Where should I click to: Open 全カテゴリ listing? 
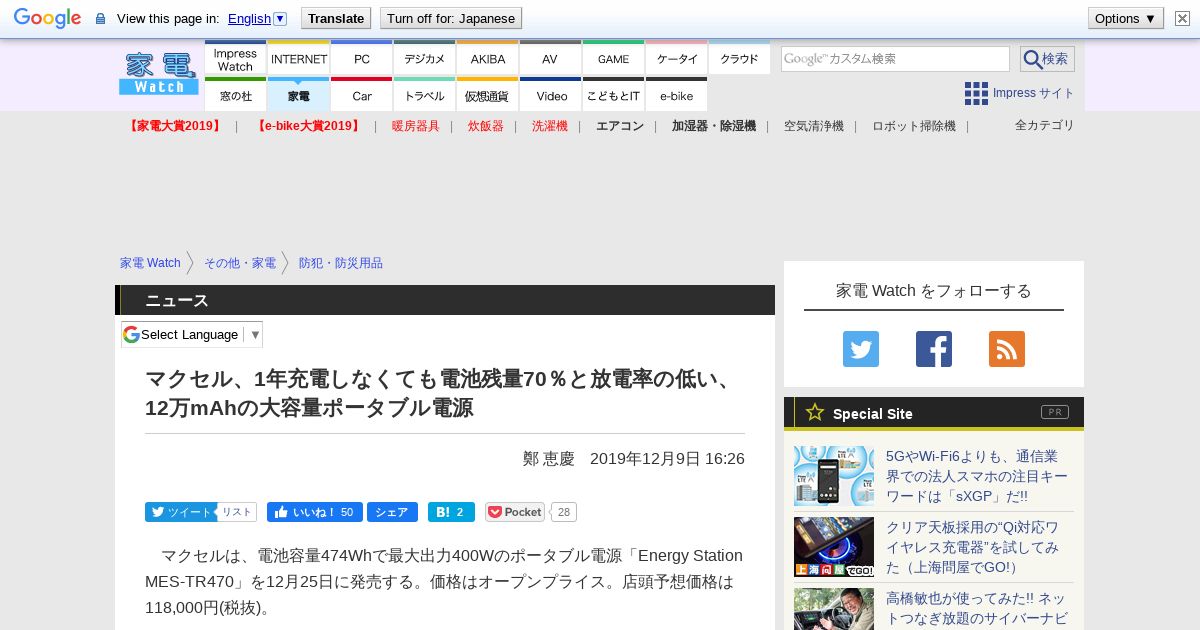(1045, 125)
